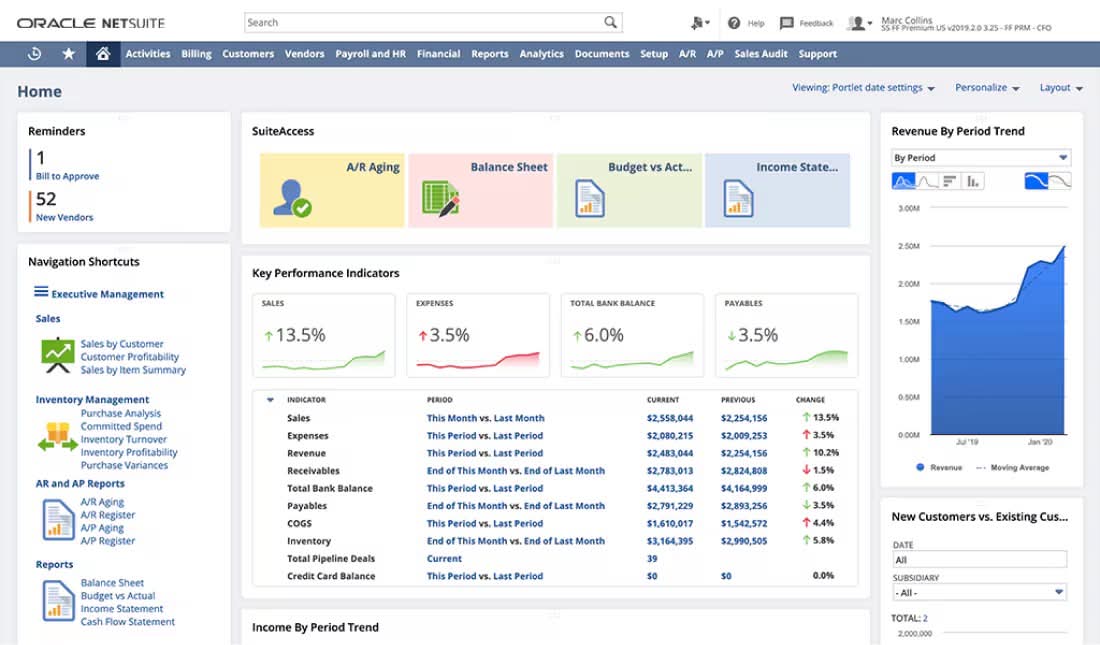1100x645 pixels.
Task: Open the By Period dropdown
Action: 980,157
